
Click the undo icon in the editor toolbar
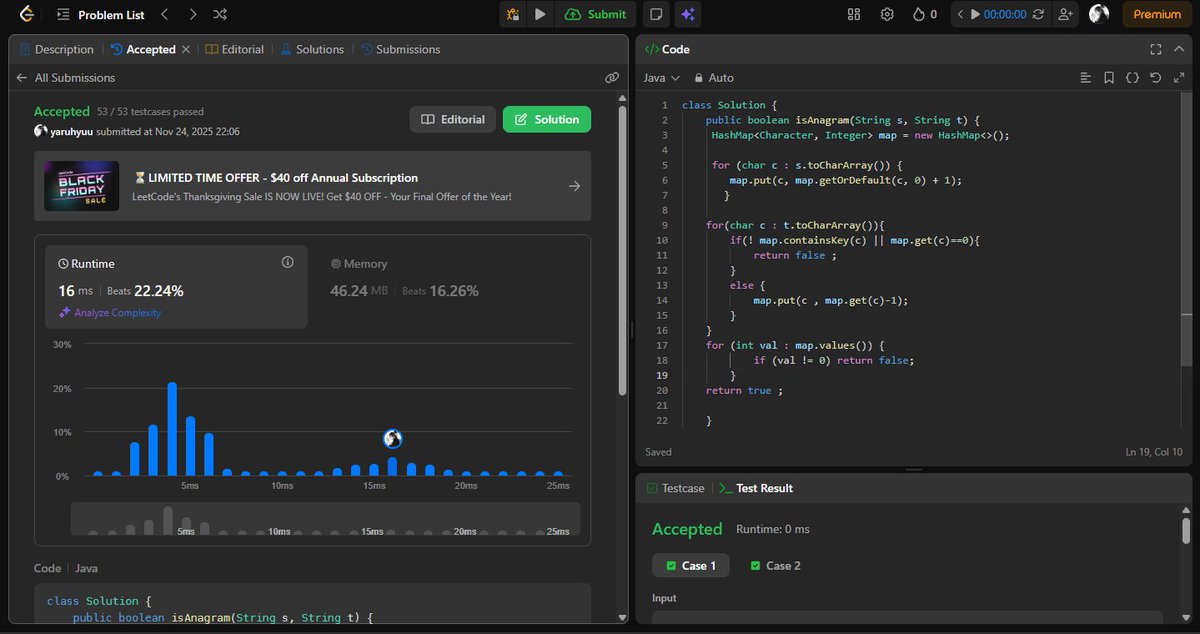[x=1155, y=77]
